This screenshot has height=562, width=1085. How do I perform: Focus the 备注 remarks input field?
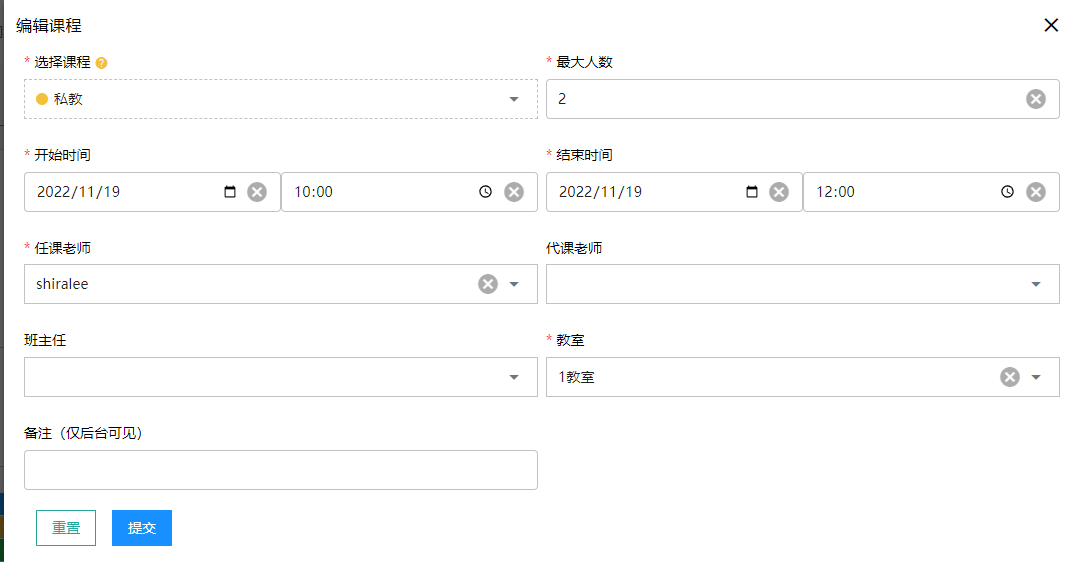point(280,470)
